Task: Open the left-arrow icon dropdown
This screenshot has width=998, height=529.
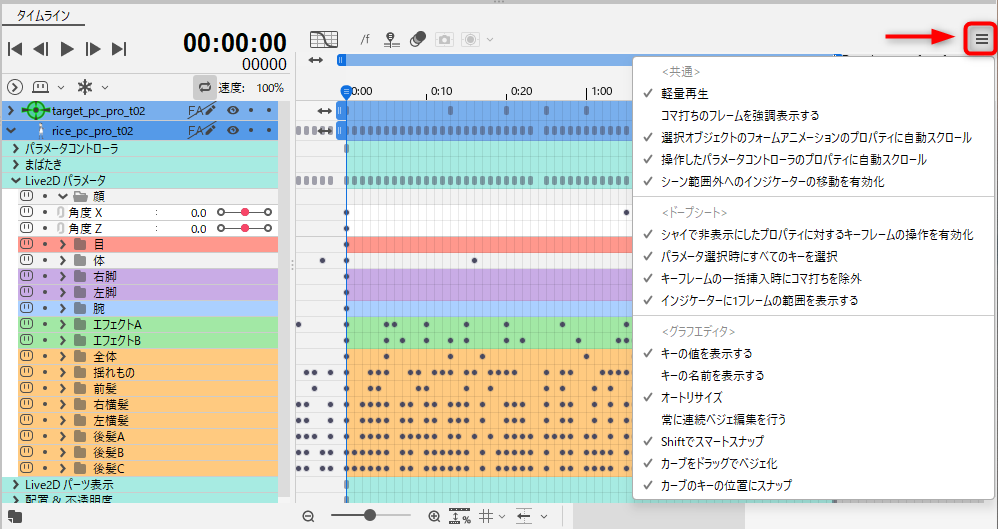Action: point(544,517)
